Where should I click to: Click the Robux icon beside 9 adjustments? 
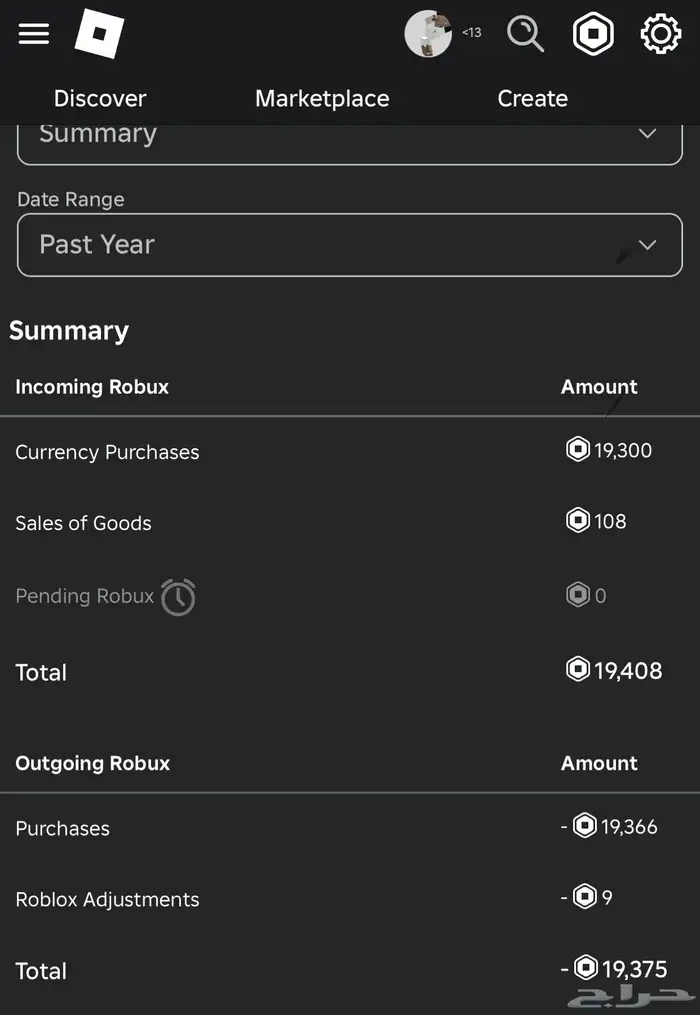(x=585, y=897)
